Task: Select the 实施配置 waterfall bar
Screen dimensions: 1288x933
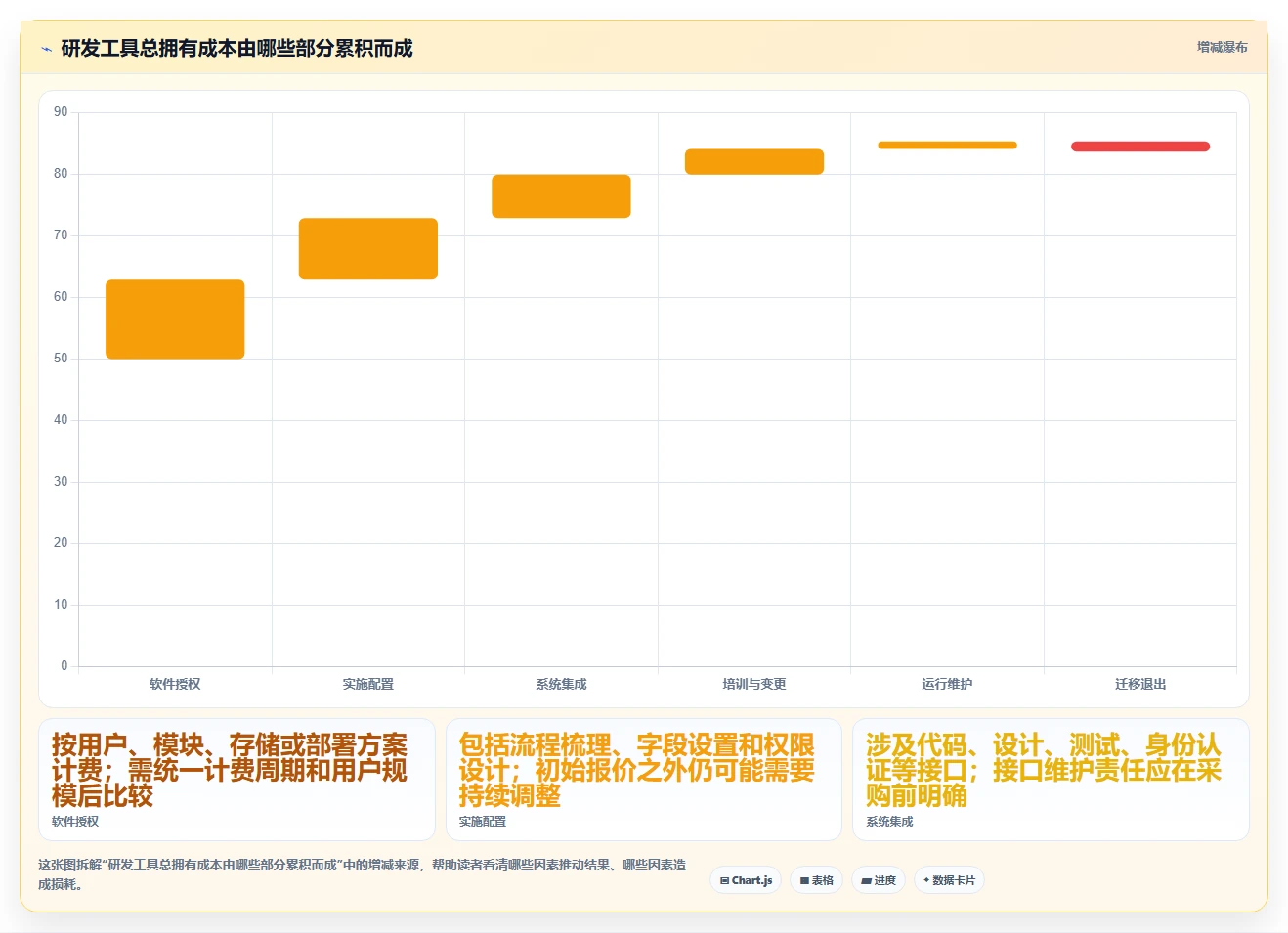Action: (368, 248)
